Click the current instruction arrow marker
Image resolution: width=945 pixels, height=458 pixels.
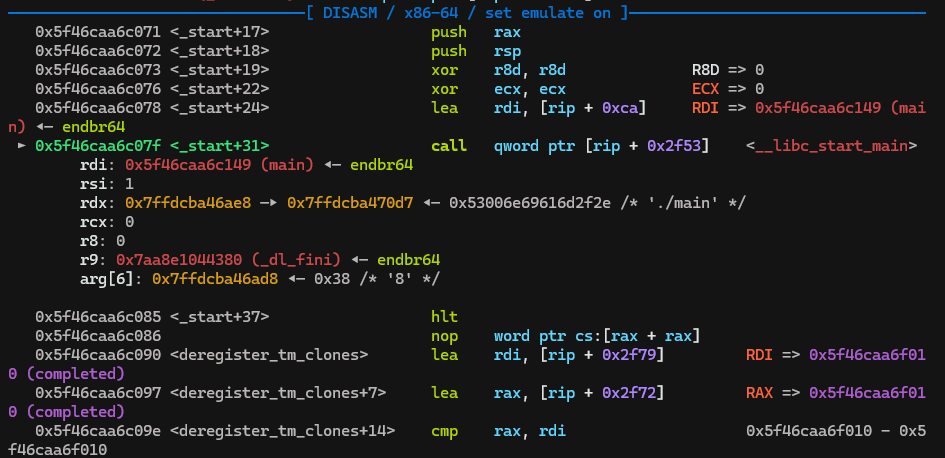click(x=22, y=146)
